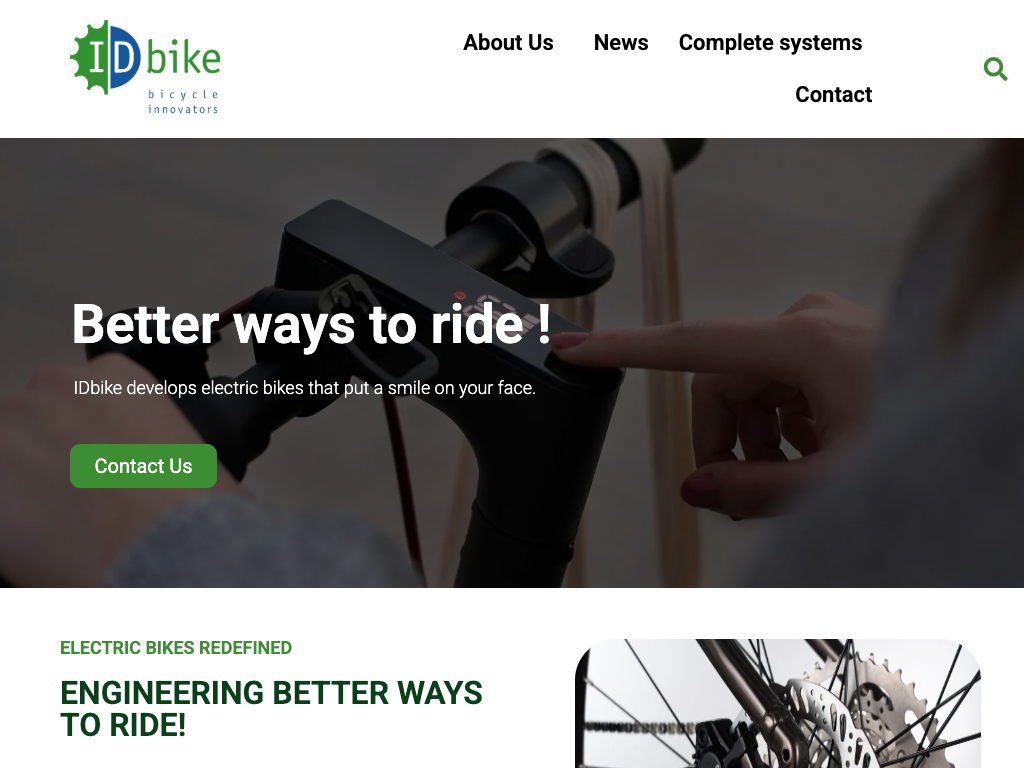Click the red indicator on the bike display
This screenshot has height=768, width=1024.
pyautogui.click(x=460, y=295)
